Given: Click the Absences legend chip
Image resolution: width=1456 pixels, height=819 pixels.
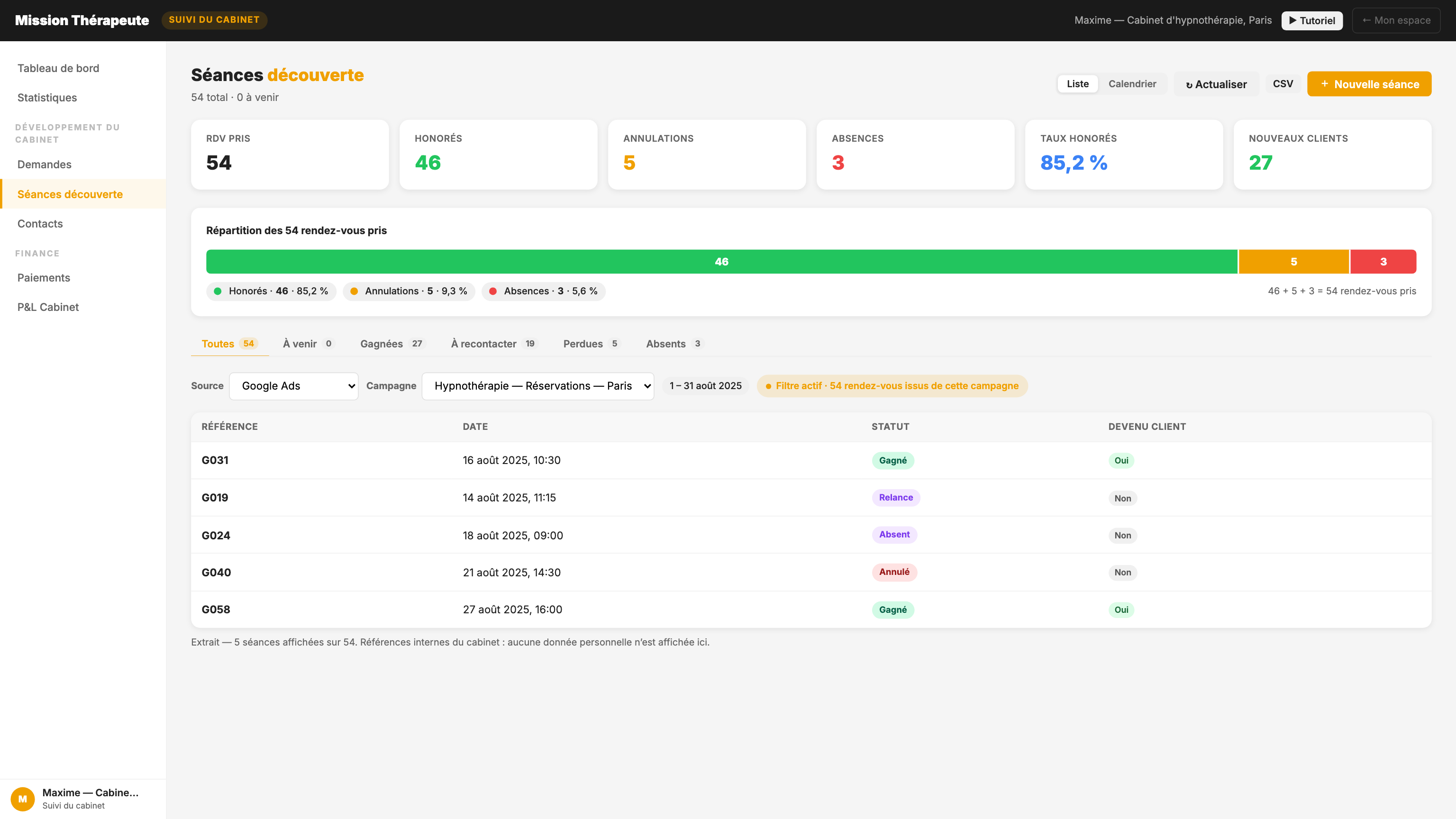Looking at the screenshot, I should 544,291.
